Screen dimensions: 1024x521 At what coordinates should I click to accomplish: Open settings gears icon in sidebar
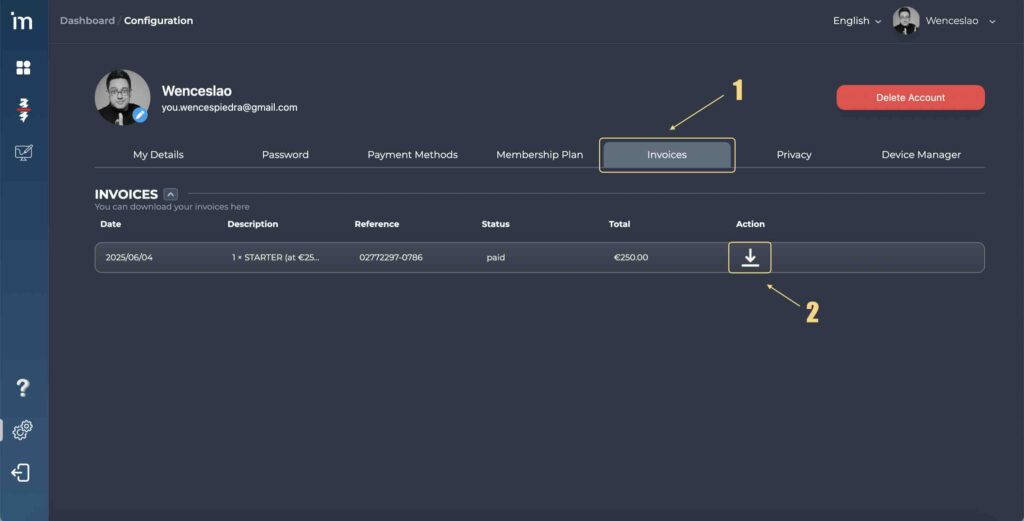(23, 430)
